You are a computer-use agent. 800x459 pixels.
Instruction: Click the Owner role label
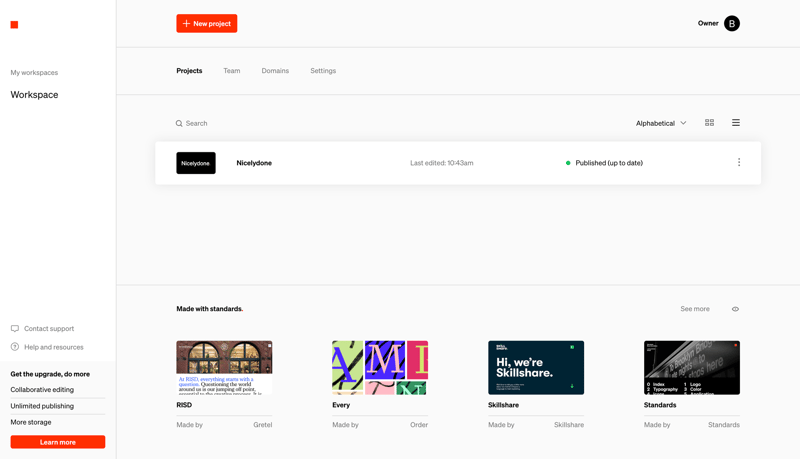708,23
